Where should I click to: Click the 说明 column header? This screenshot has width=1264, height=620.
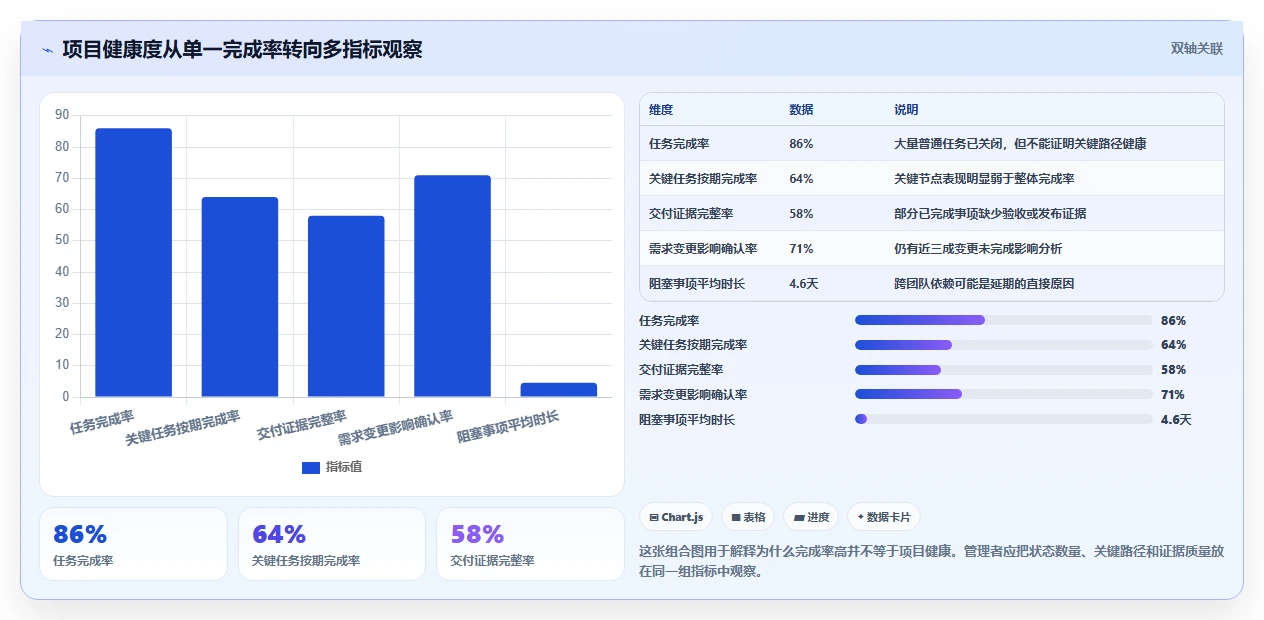906,110
